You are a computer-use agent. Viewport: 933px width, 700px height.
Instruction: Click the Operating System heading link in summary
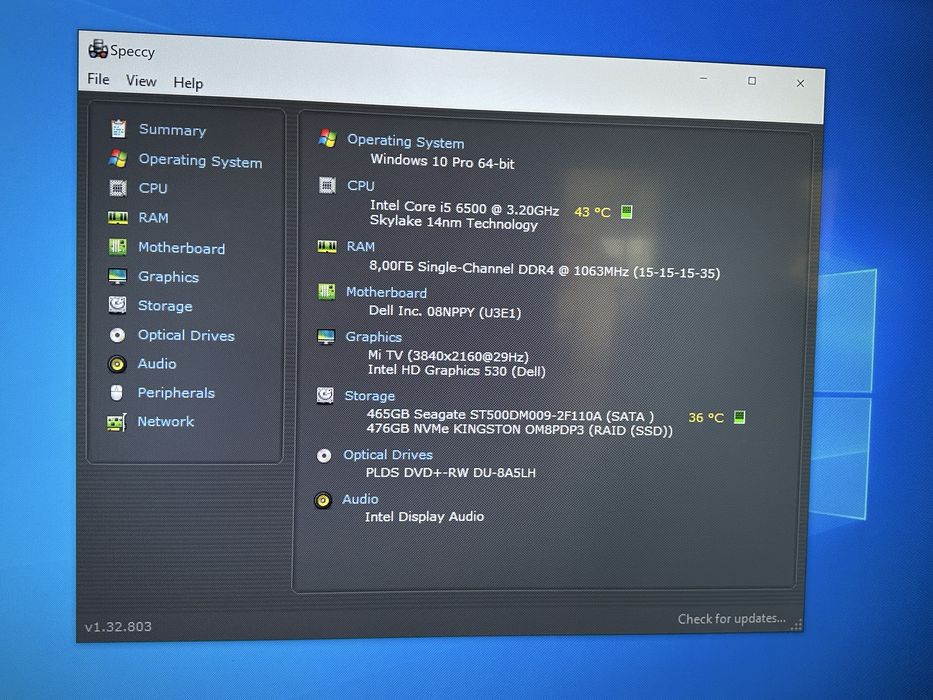pos(406,142)
